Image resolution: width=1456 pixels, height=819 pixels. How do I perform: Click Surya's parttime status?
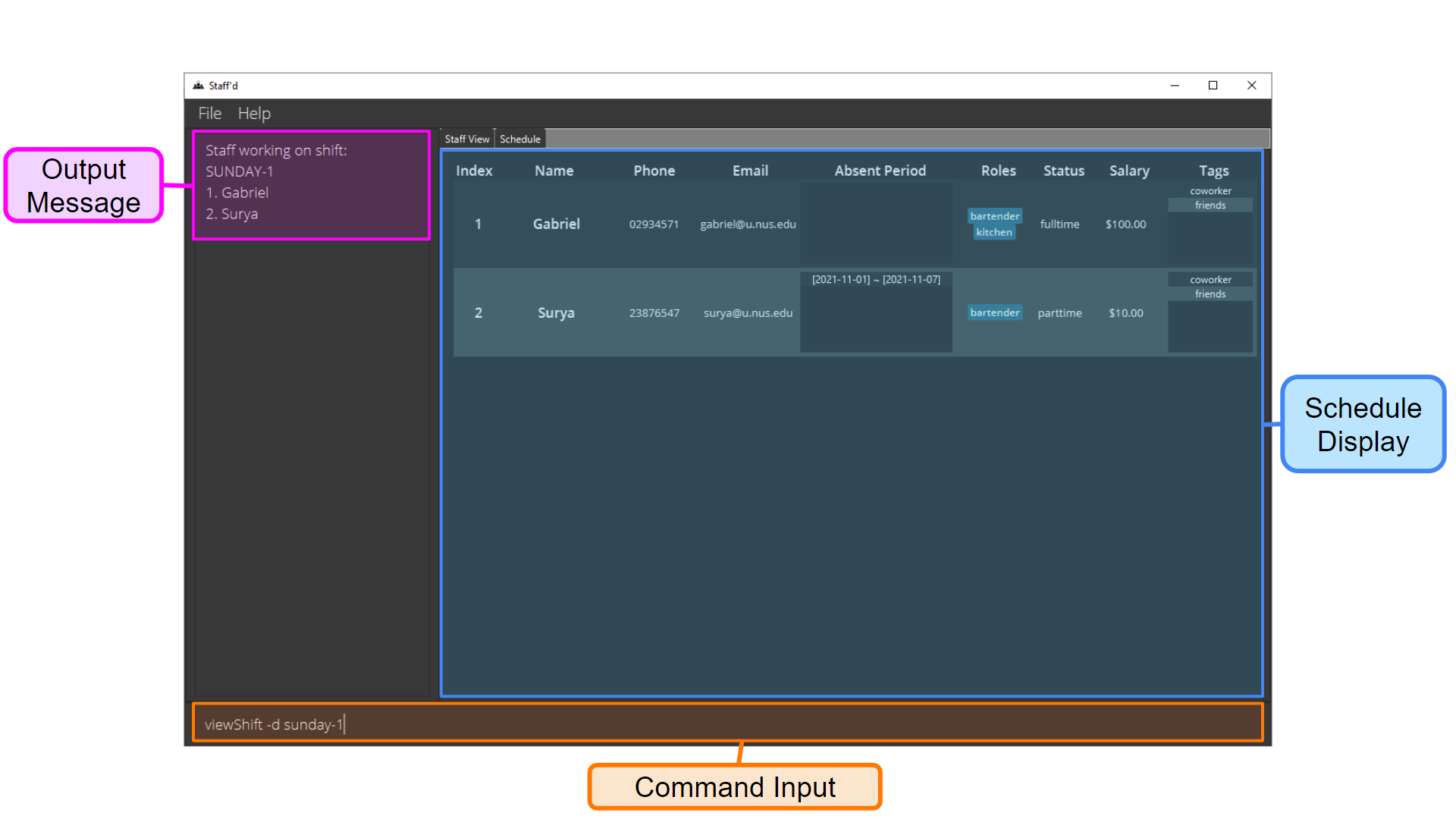tap(1059, 313)
